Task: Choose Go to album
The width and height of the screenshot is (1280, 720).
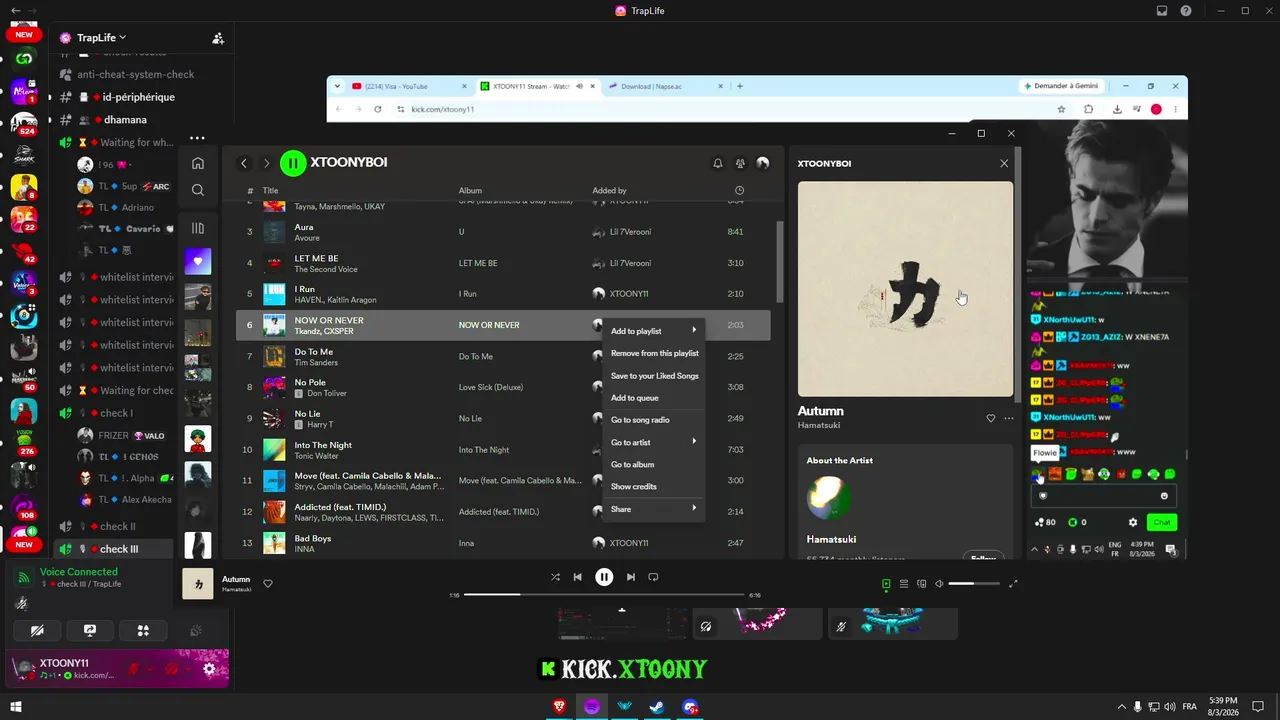Action: pos(654,464)
